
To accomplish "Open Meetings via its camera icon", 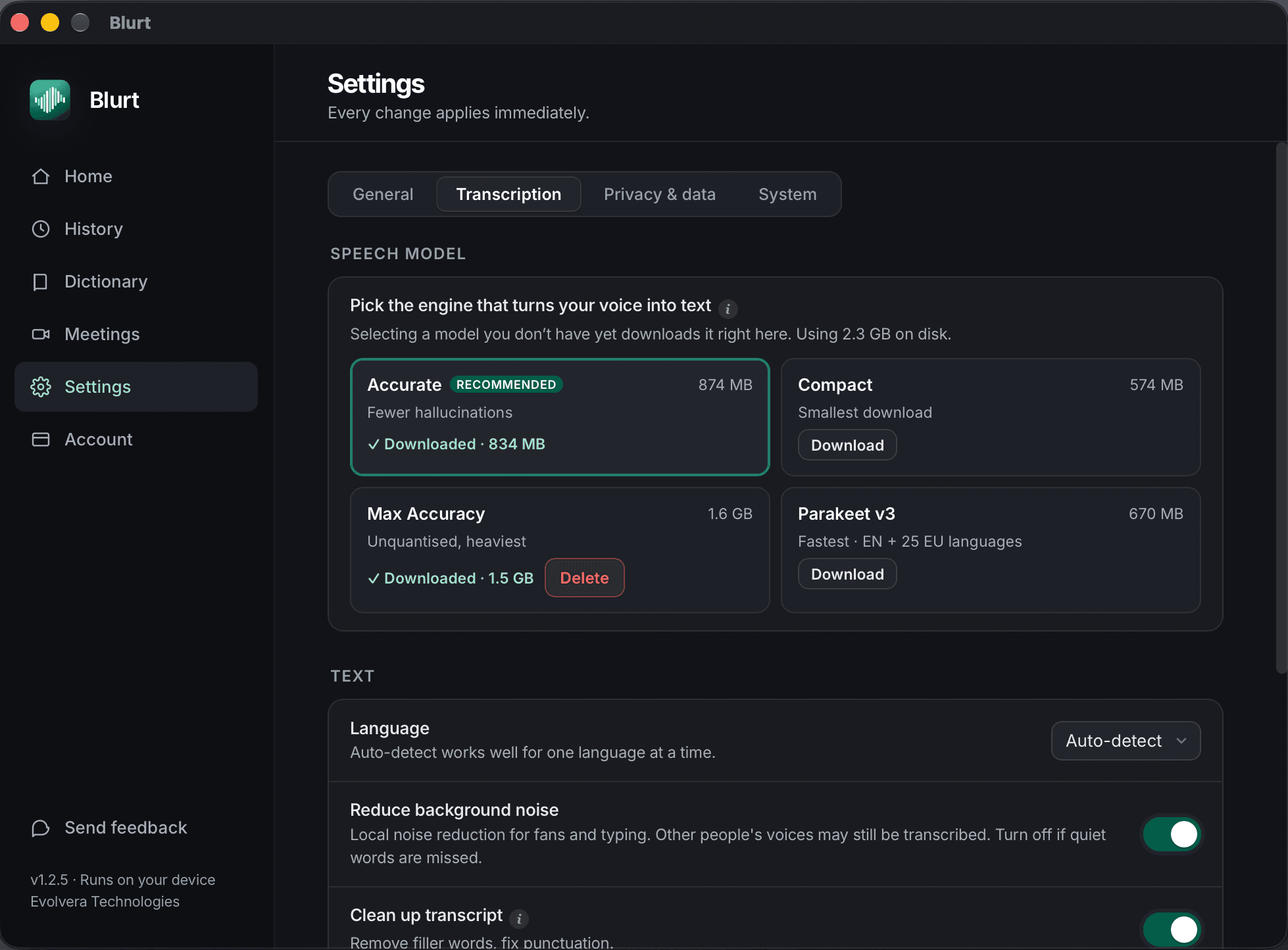I will coord(41,334).
